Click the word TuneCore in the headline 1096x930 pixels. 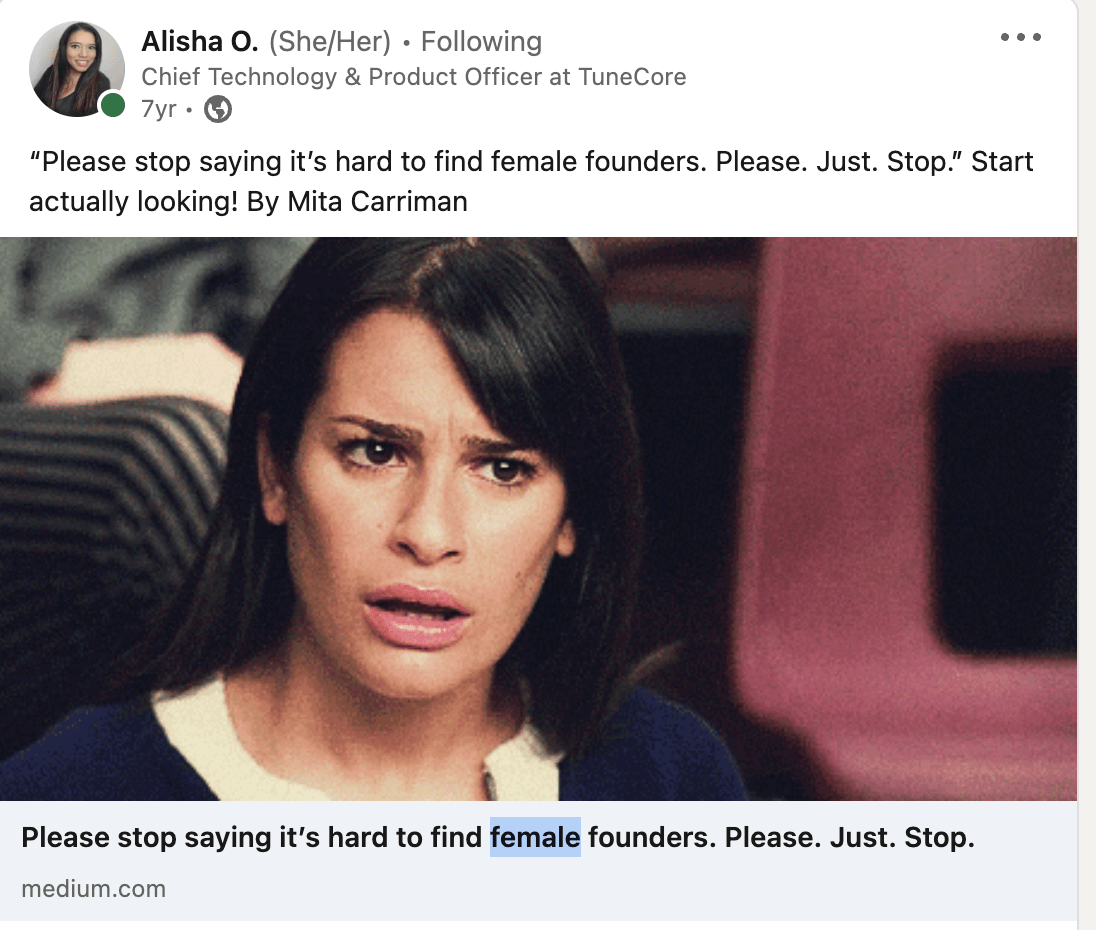[x=633, y=77]
